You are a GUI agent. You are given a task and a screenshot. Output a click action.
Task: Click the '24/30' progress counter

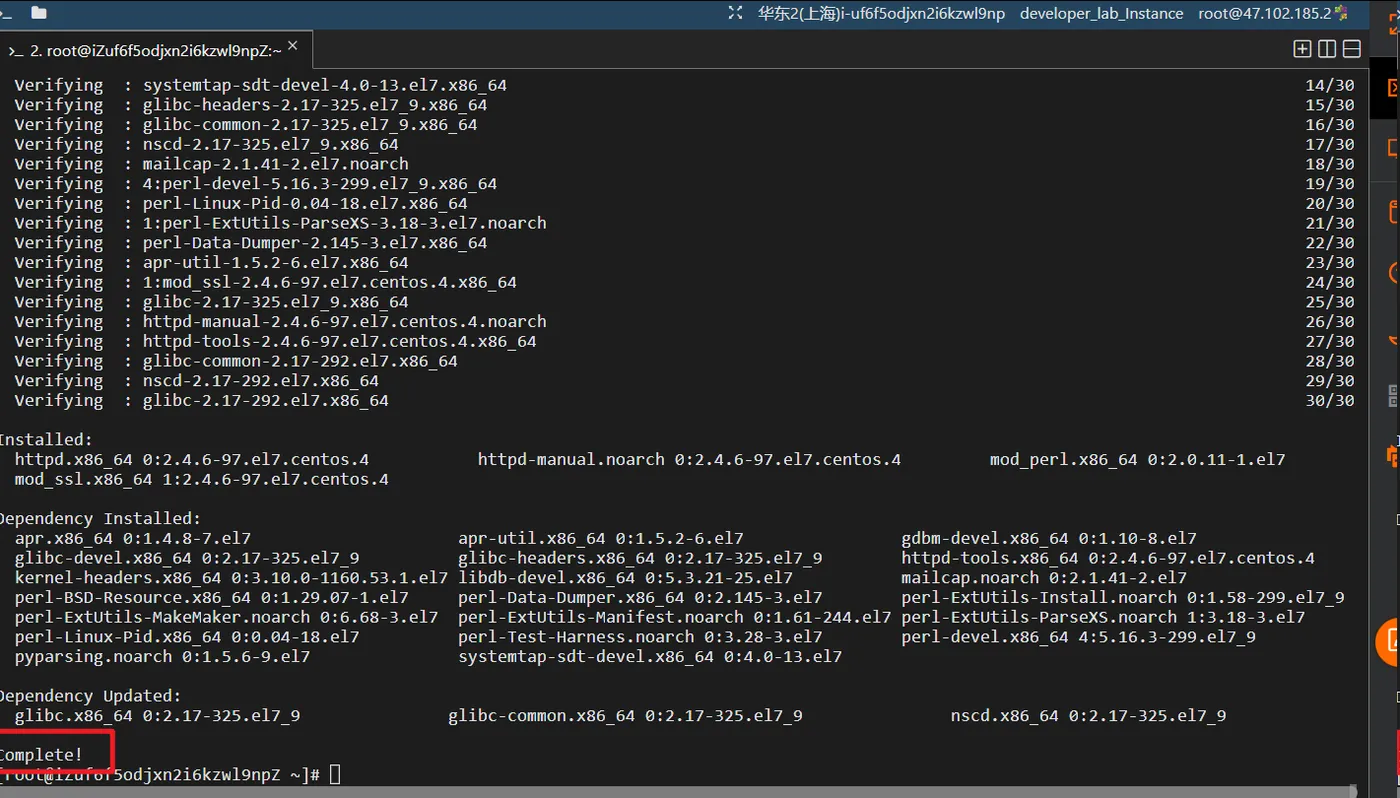coord(1330,282)
